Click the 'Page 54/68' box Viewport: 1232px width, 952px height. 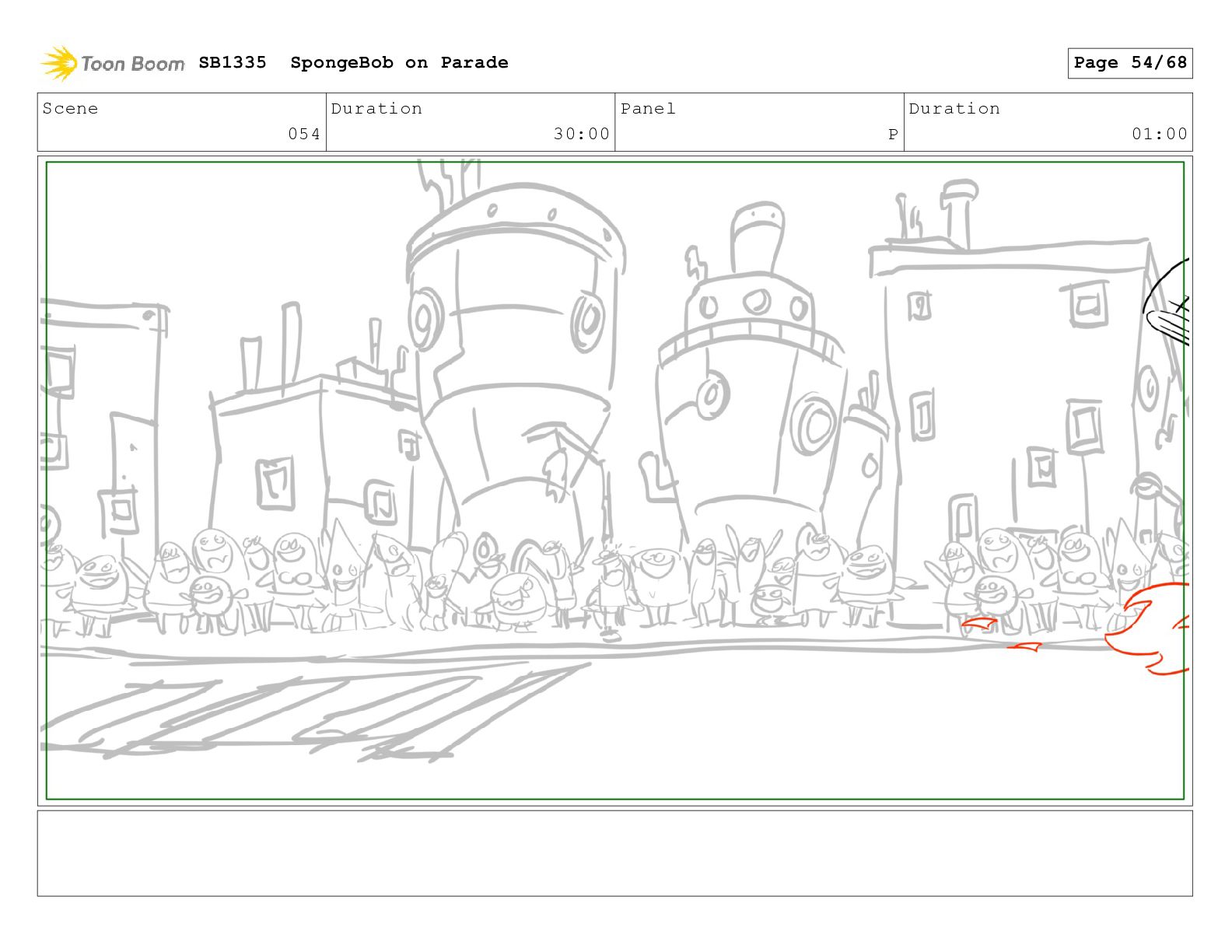pyautogui.click(x=1130, y=63)
